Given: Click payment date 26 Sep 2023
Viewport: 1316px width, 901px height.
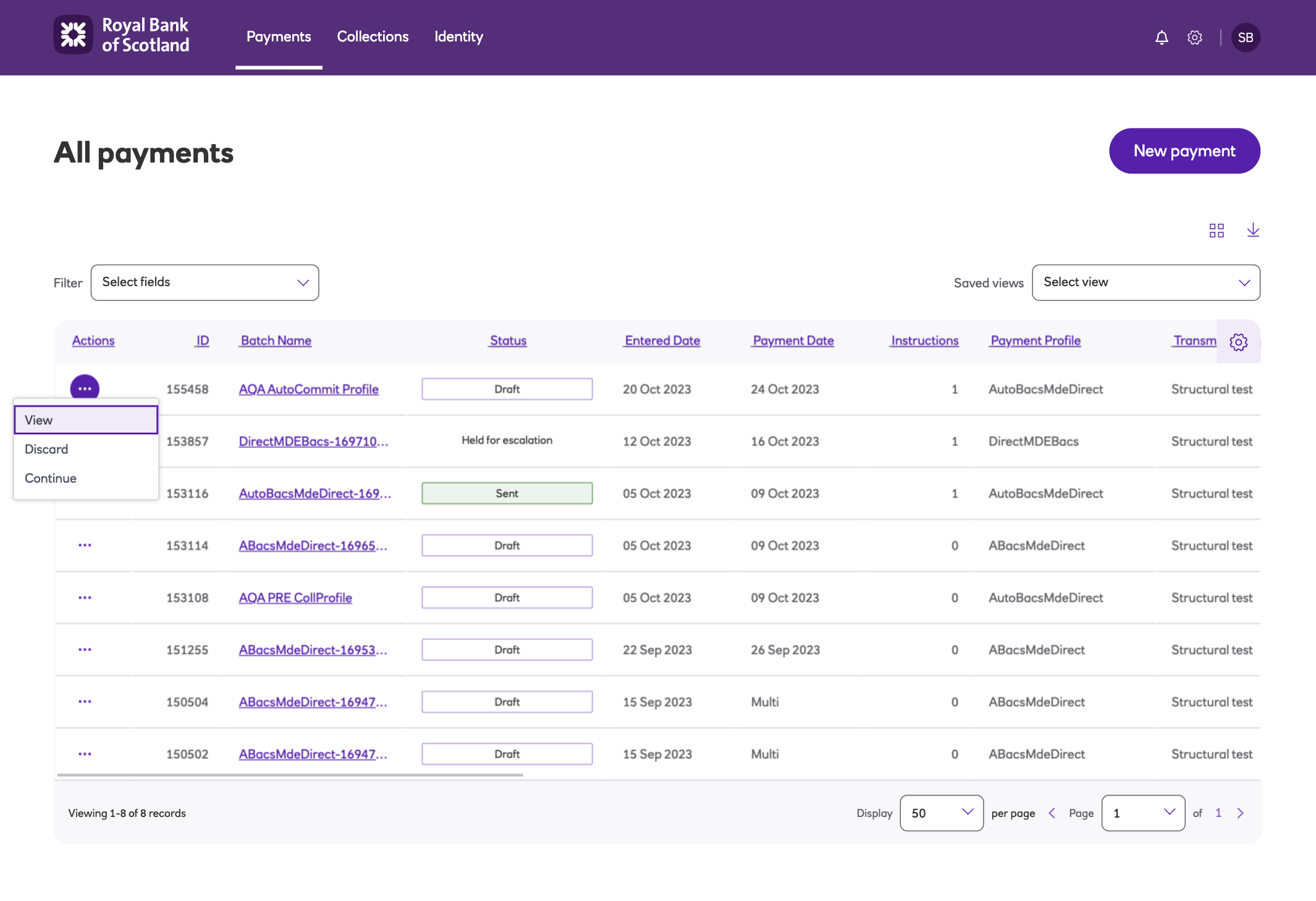Looking at the screenshot, I should (x=785, y=649).
